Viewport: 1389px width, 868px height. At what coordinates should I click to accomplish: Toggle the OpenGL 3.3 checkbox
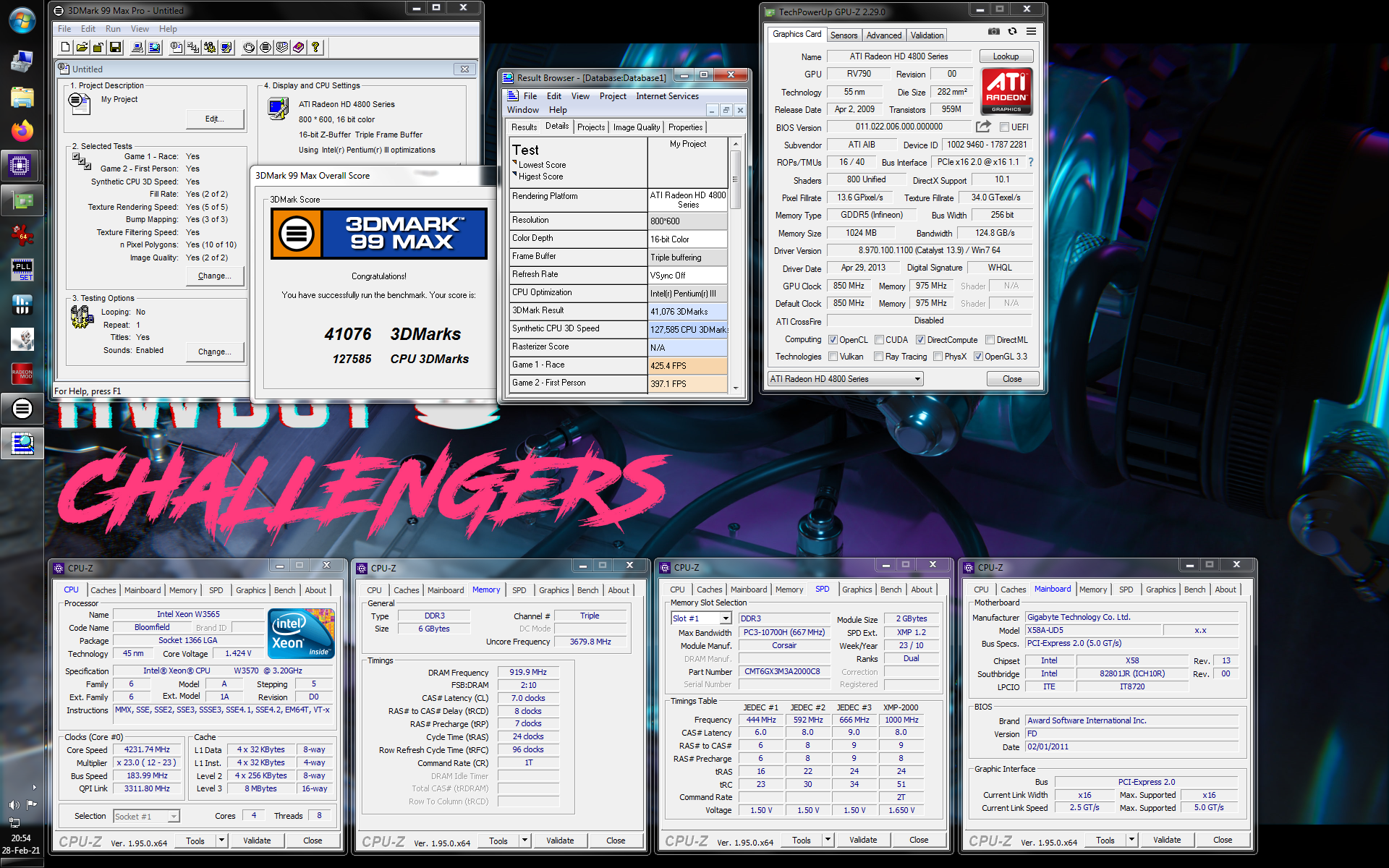(978, 357)
